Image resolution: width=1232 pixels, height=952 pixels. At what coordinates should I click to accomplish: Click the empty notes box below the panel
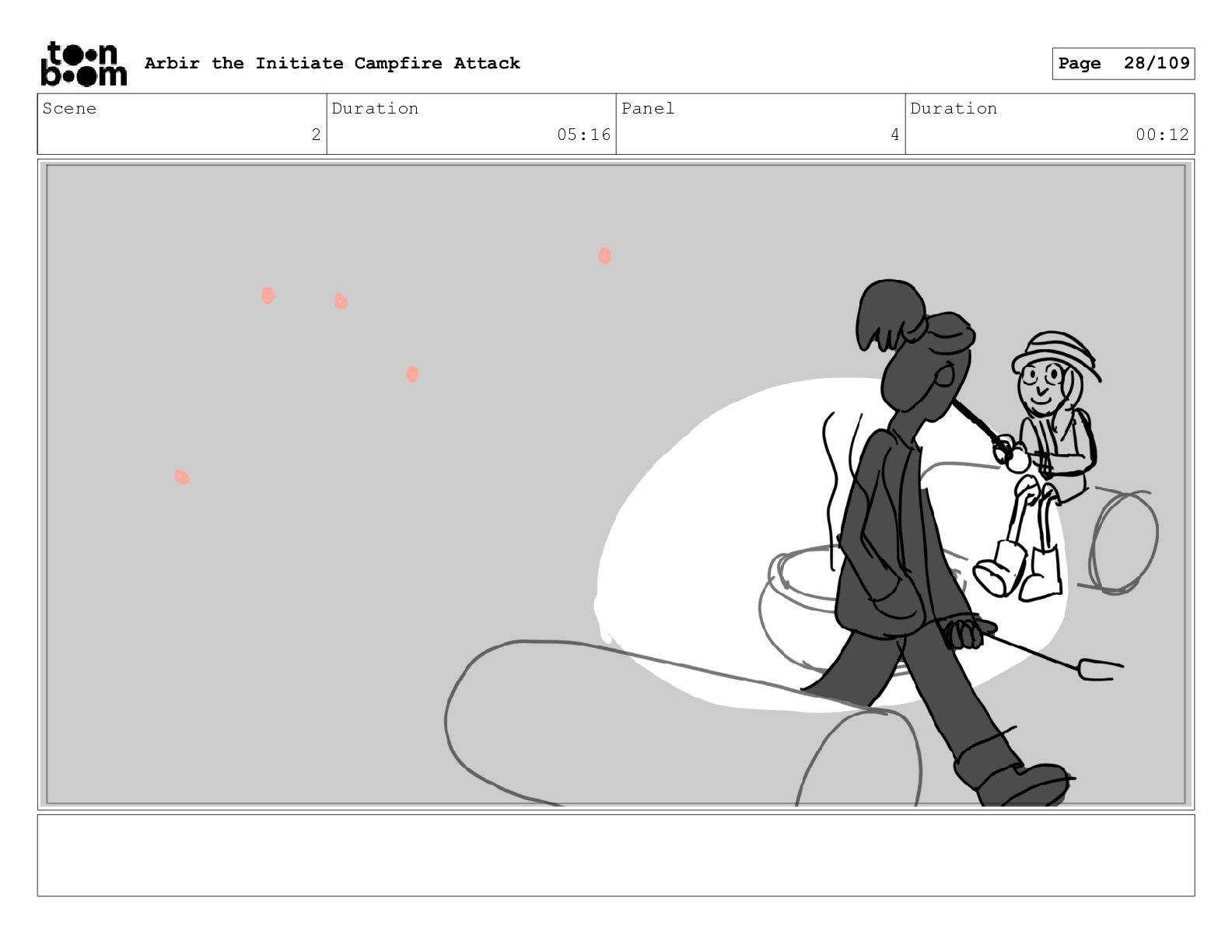[616, 856]
